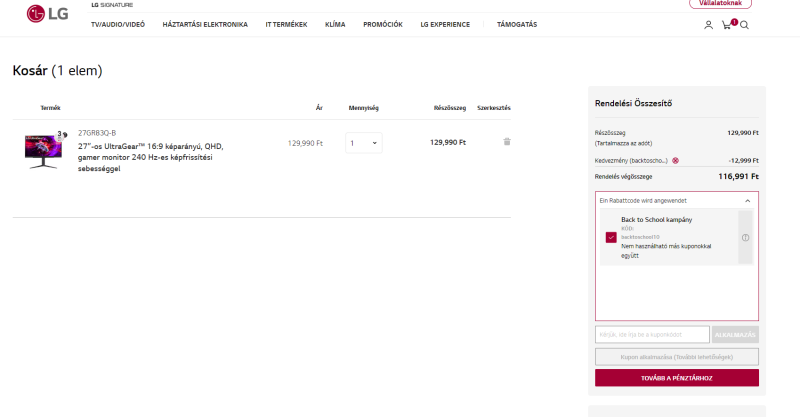The height and width of the screenshot is (417, 800).
Task: Open the 27"-os UltraGear monitor product title
Action: coord(151,157)
